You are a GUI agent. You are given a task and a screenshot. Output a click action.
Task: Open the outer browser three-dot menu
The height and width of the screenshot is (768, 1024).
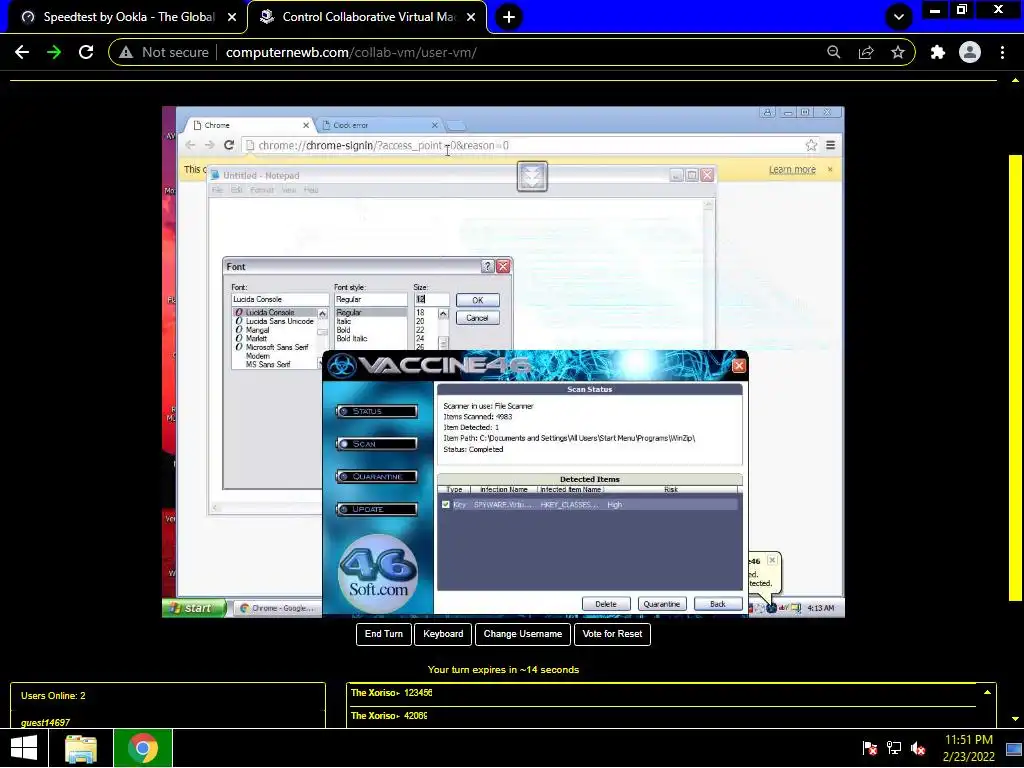1002,52
